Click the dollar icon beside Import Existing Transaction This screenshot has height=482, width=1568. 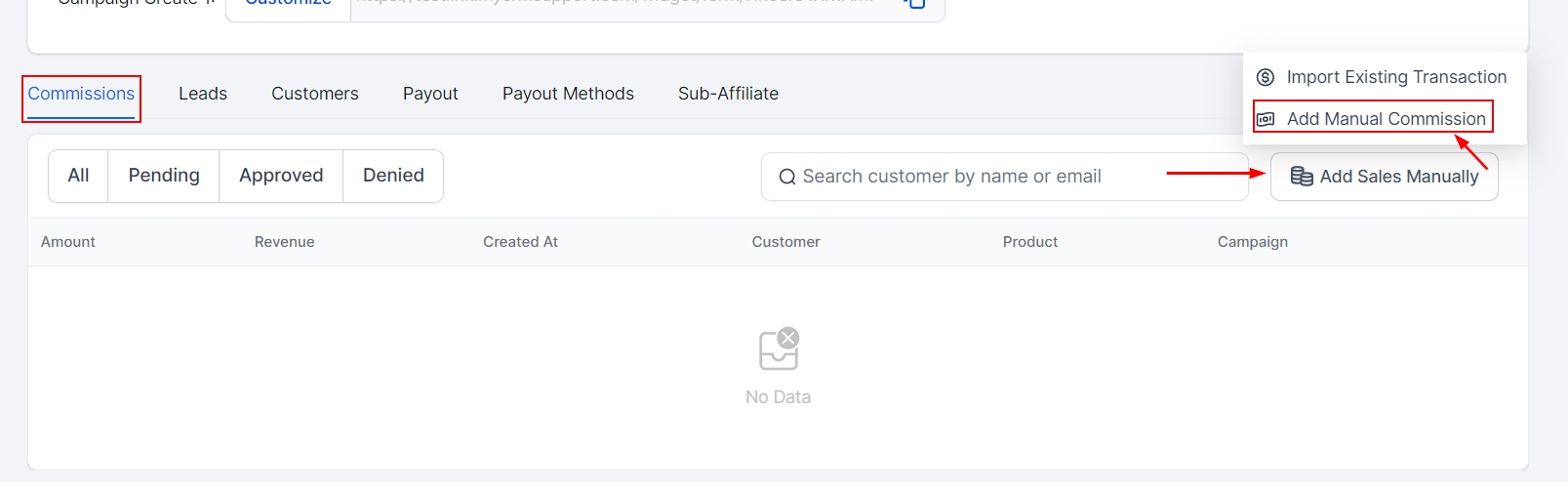pos(1266,77)
